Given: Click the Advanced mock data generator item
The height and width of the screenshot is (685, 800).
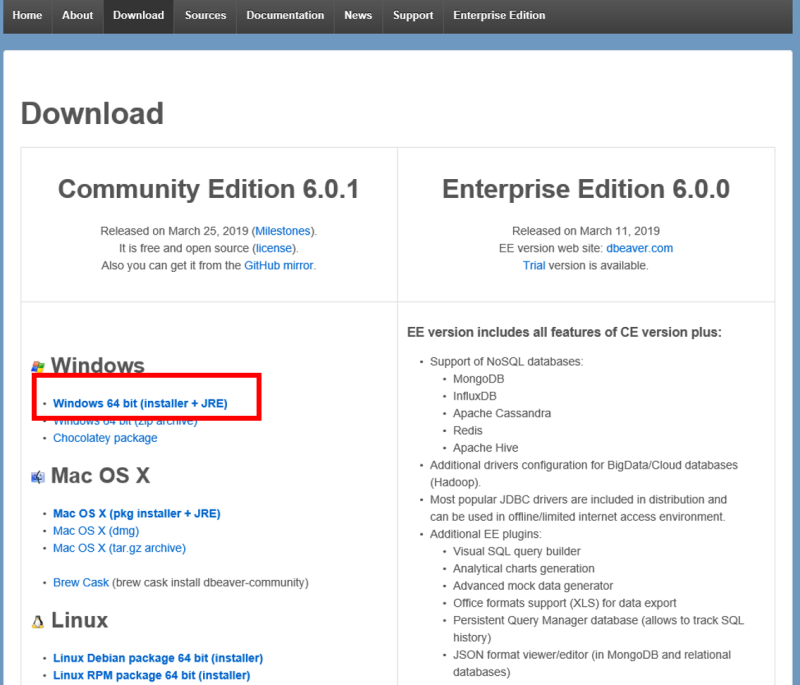Looking at the screenshot, I should [533, 586].
